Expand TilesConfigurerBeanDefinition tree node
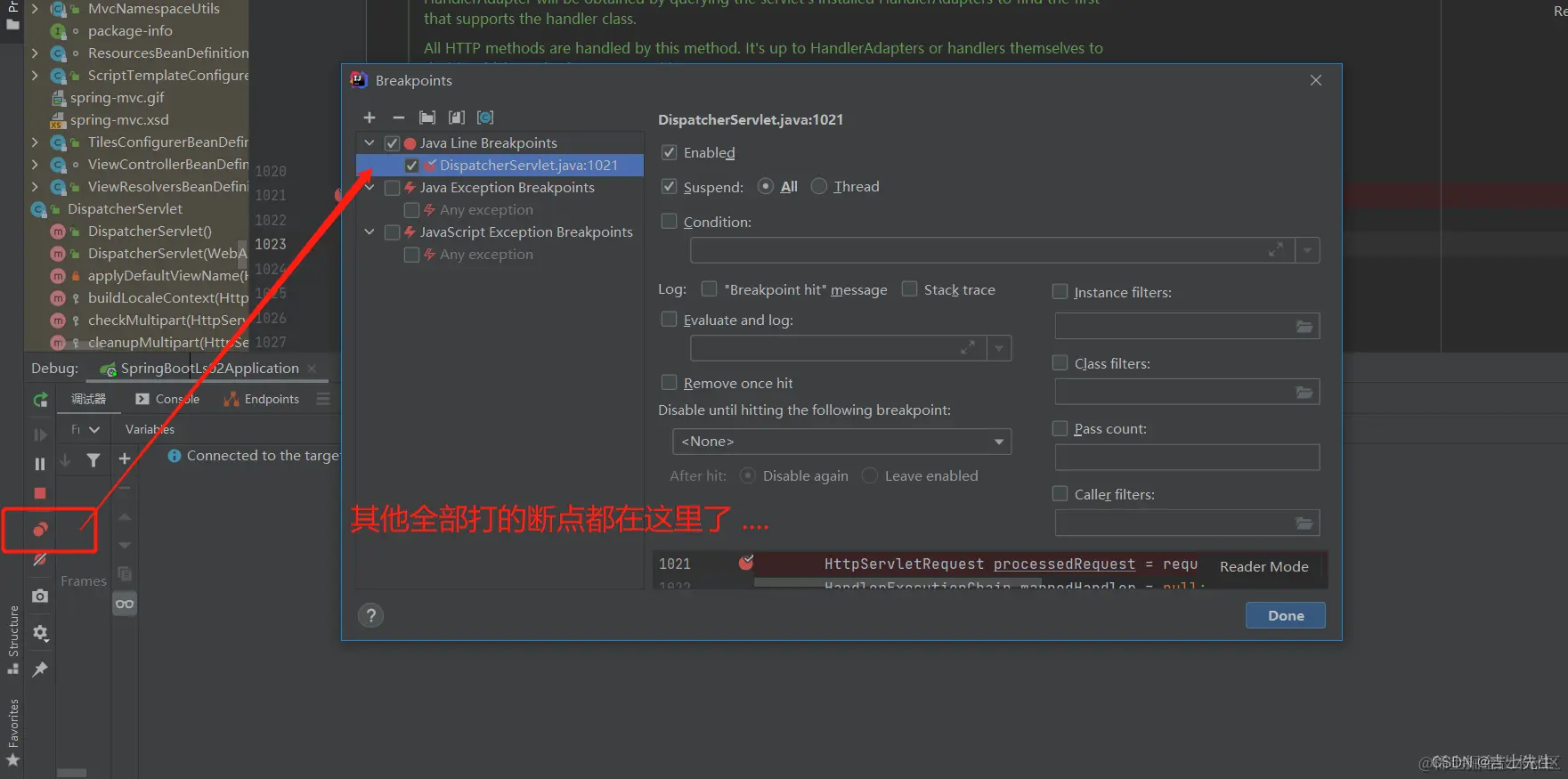Image resolution: width=1568 pixels, height=779 pixels. [35, 142]
